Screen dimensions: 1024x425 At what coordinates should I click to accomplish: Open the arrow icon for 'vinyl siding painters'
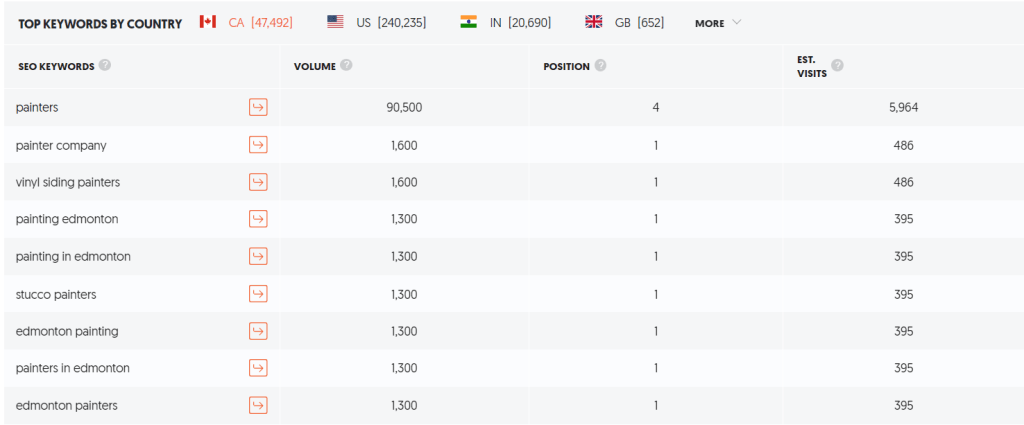(258, 182)
